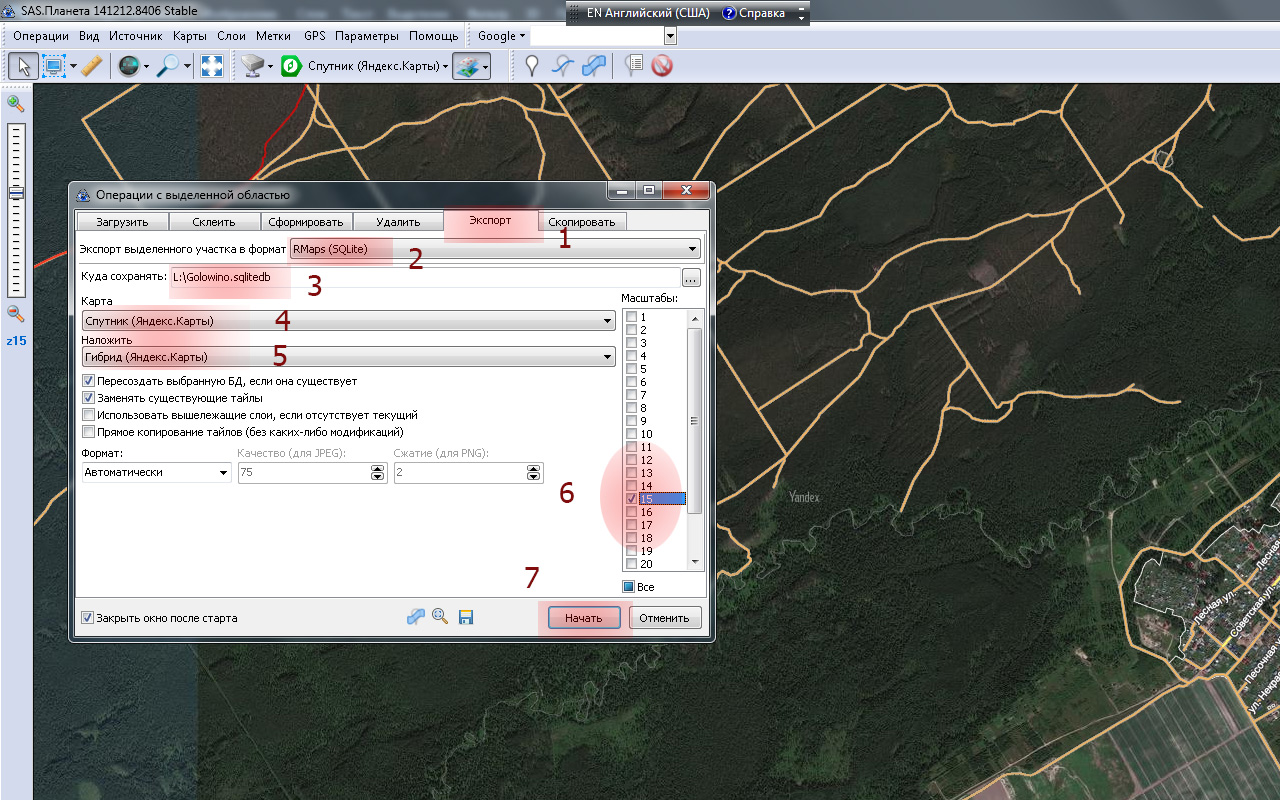The width and height of the screenshot is (1280, 800).
Task: Open the Карты menu
Action: [x=189, y=36]
